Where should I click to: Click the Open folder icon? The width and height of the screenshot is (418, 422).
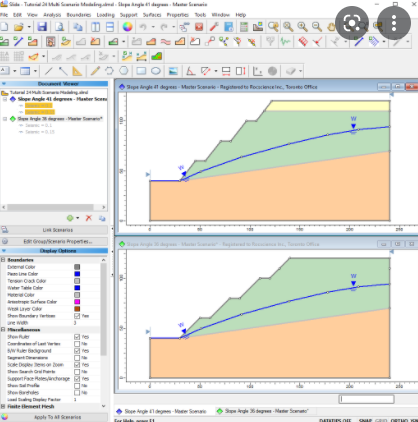(19, 27)
